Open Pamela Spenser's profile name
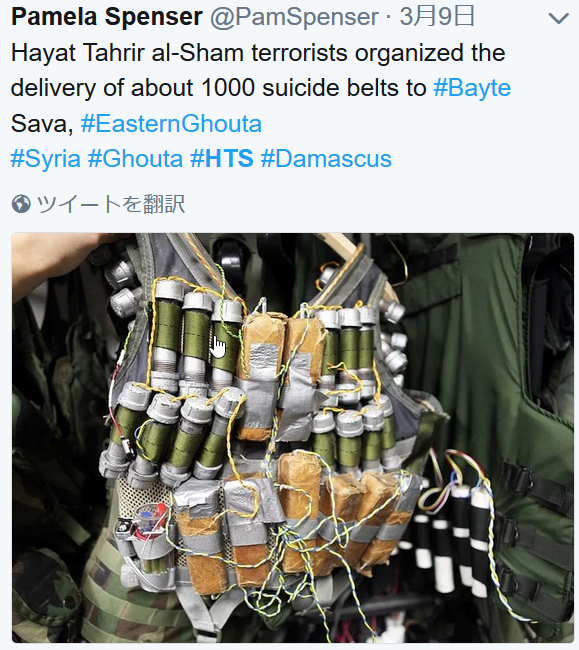This screenshot has width=579, height=650. (107, 17)
